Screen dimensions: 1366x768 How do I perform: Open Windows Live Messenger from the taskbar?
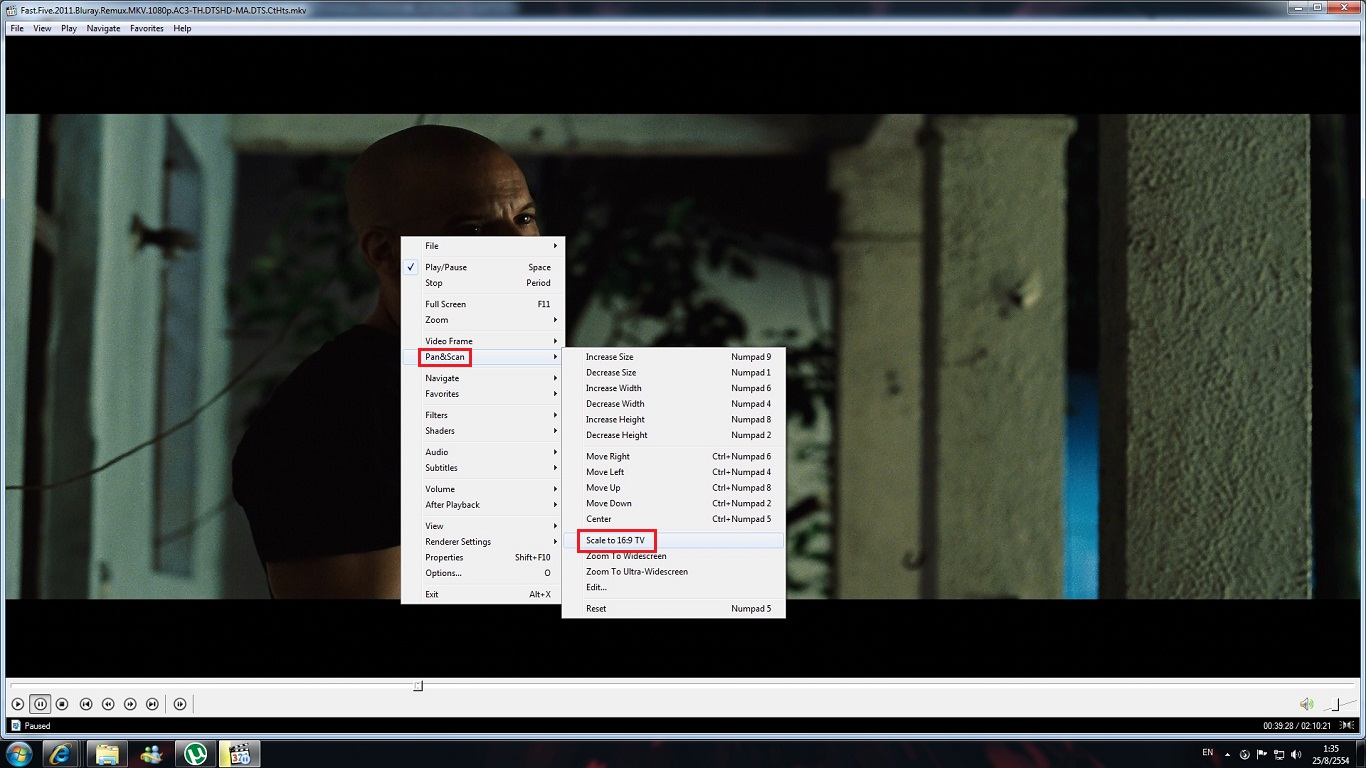click(x=152, y=753)
